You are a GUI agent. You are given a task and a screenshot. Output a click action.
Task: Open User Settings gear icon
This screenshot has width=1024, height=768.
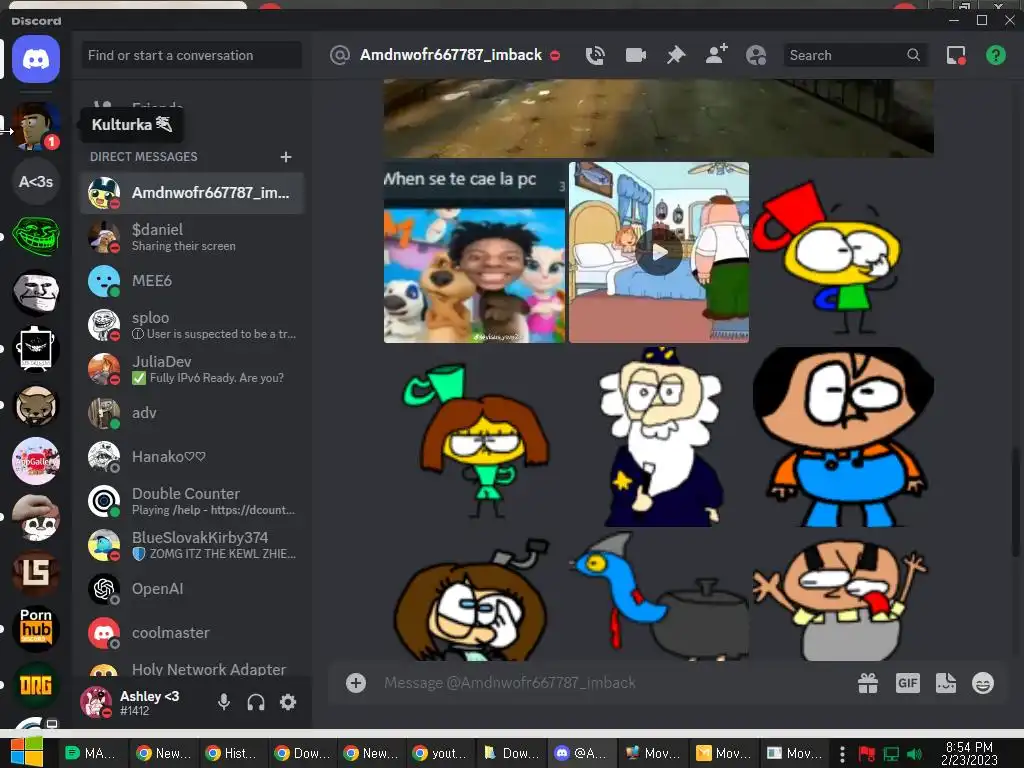(x=288, y=702)
